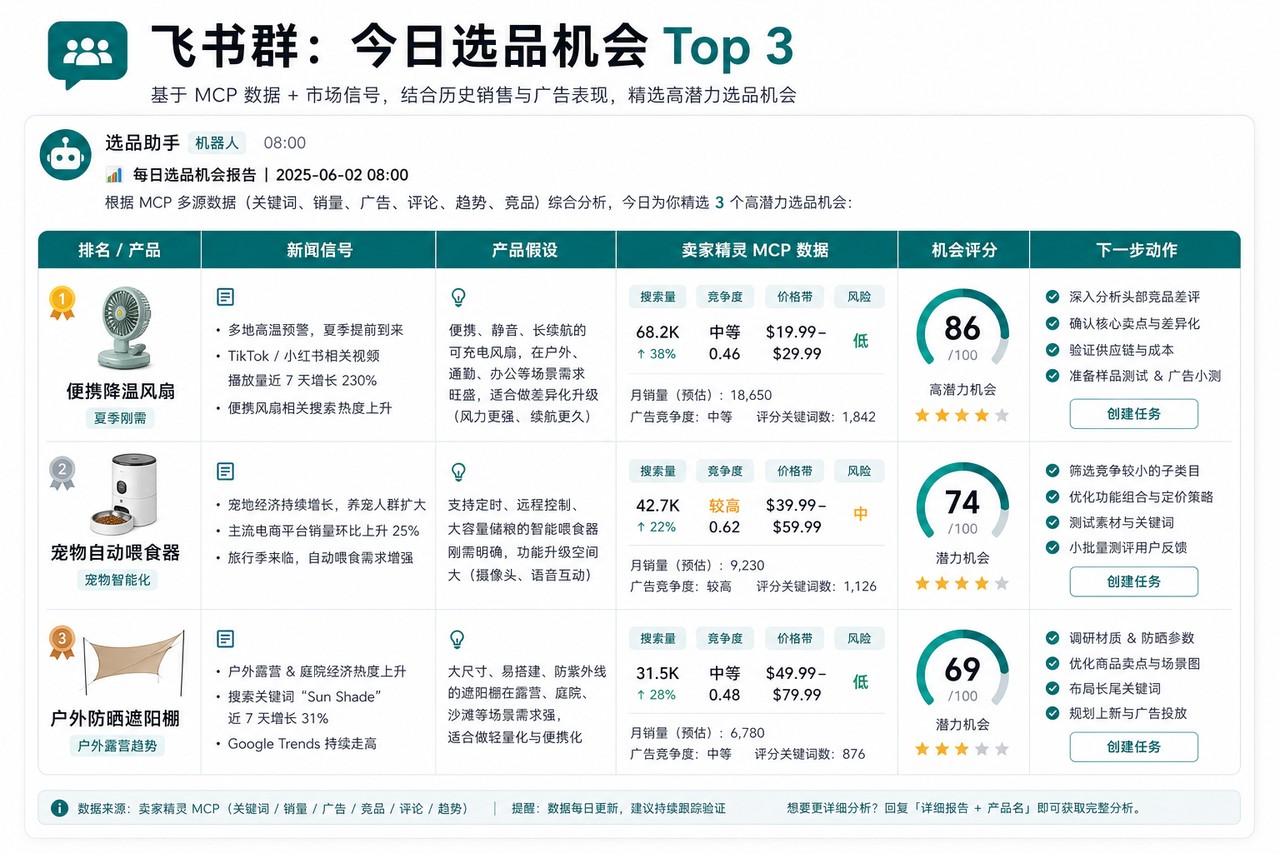Click the 下一步动作 column header
The image size is (1280, 853).
[x=1135, y=250]
